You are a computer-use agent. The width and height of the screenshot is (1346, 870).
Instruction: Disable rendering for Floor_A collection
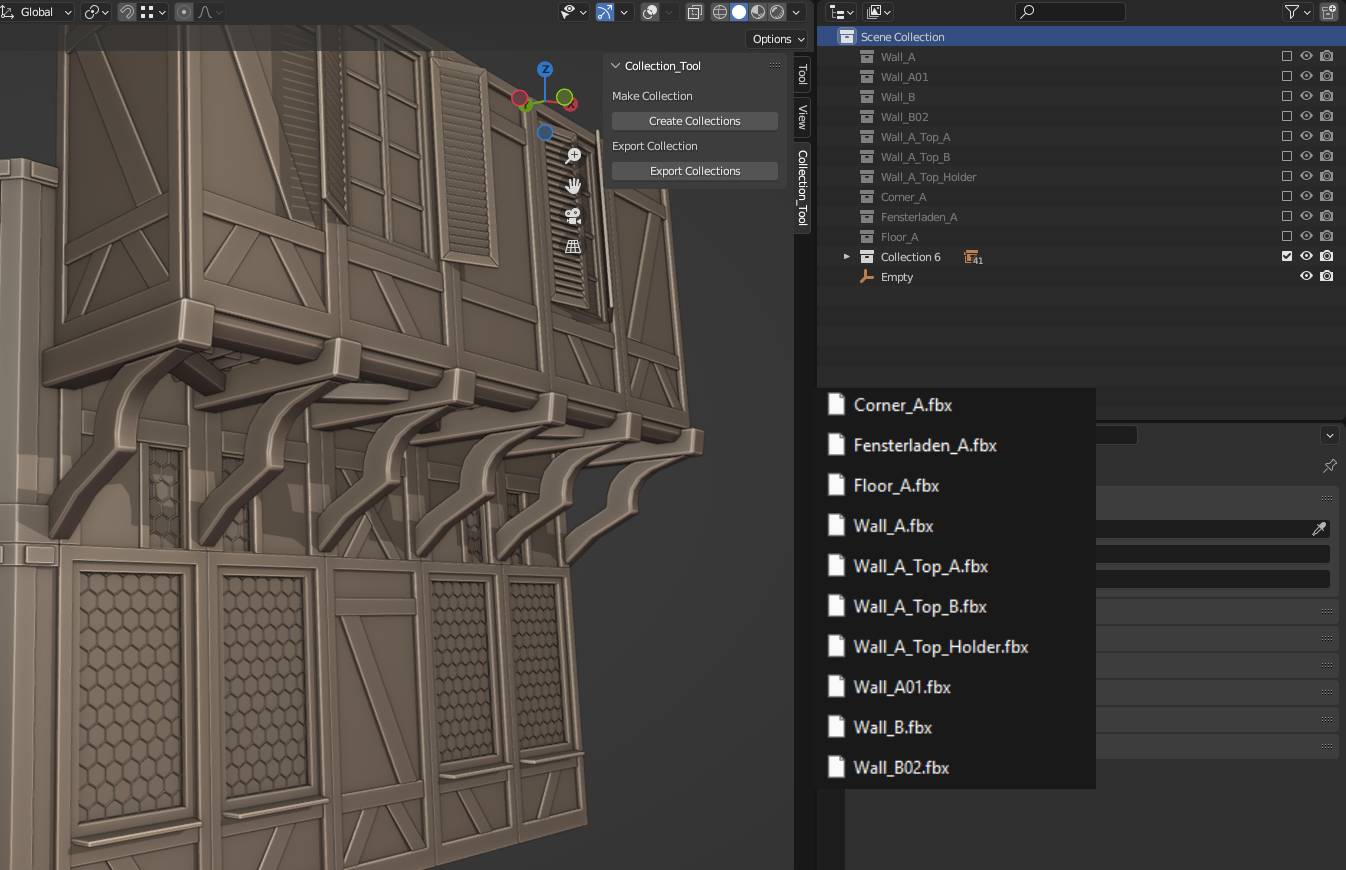[1326, 237]
